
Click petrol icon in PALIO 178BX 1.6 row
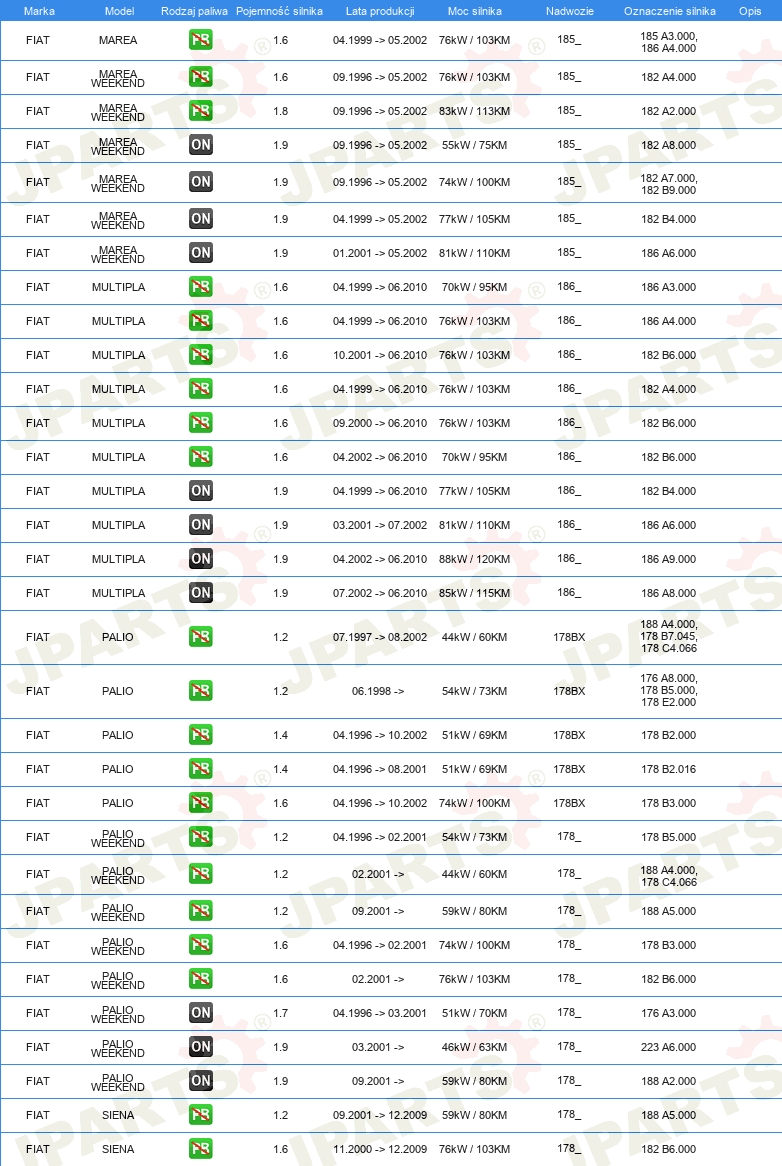click(201, 803)
